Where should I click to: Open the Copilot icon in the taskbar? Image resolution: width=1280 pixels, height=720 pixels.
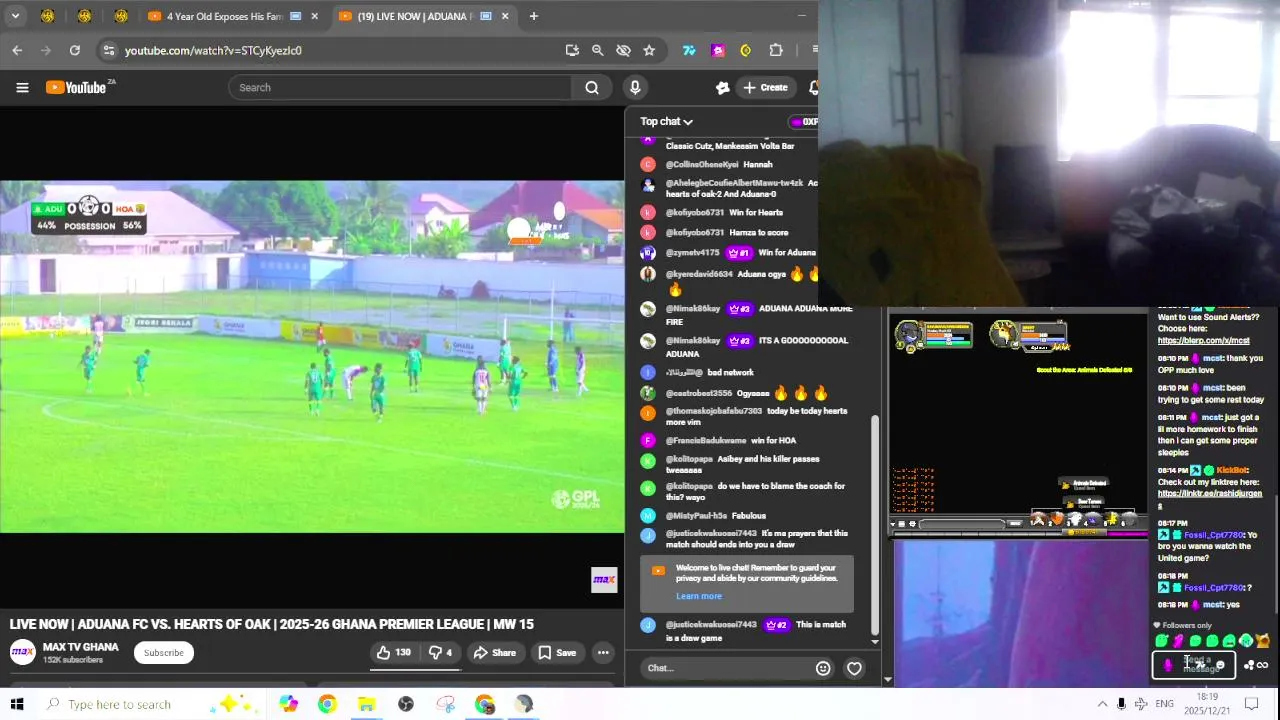[x=288, y=704]
